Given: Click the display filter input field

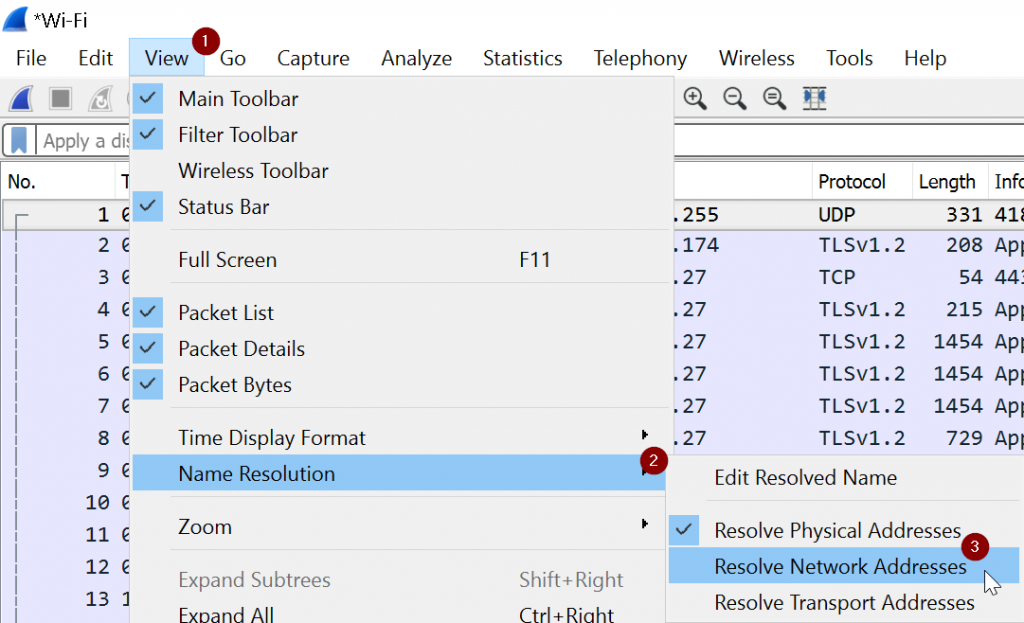Looking at the screenshot, I should [x=85, y=140].
